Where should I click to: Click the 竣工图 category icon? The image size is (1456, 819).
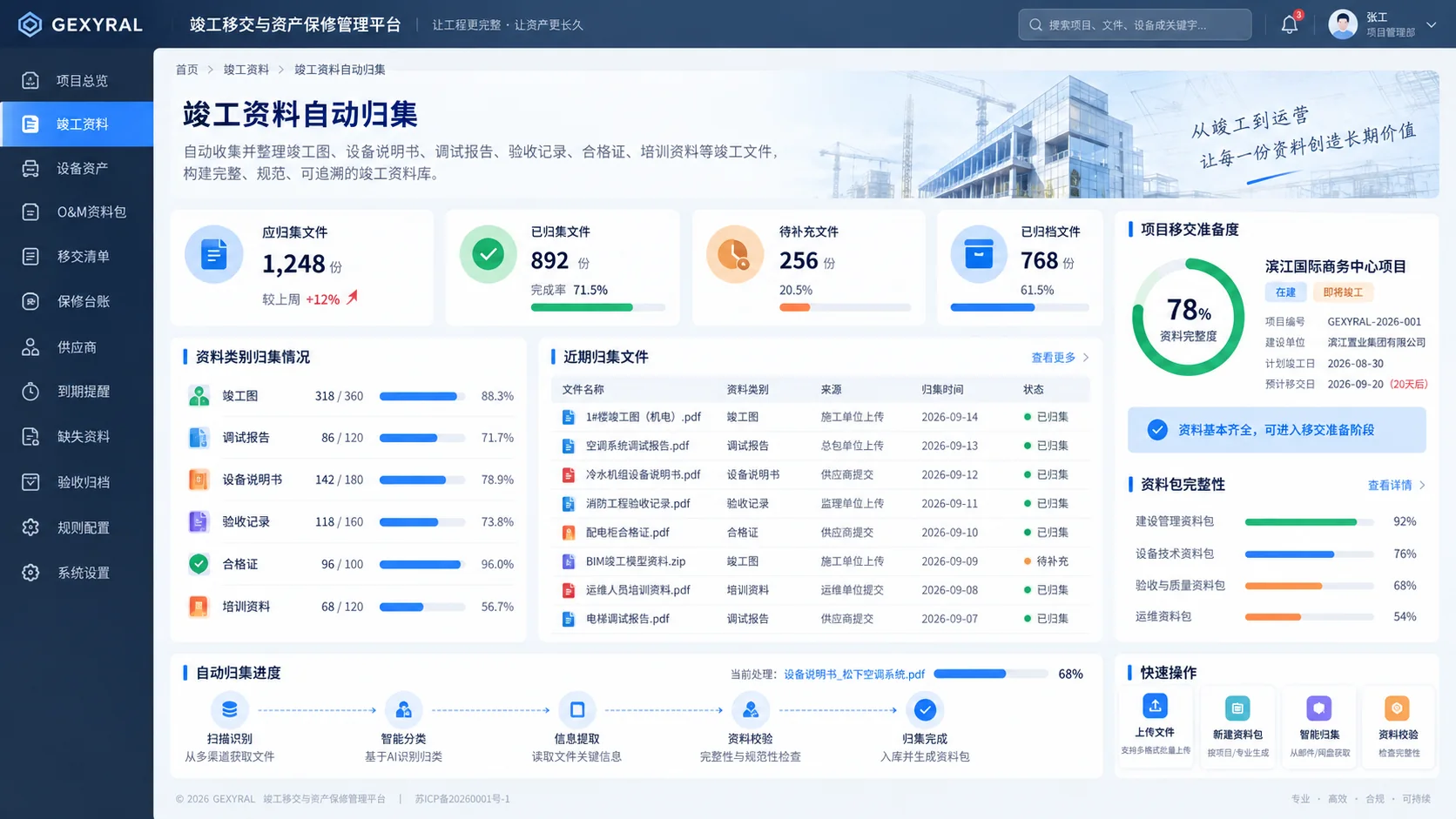point(199,396)
